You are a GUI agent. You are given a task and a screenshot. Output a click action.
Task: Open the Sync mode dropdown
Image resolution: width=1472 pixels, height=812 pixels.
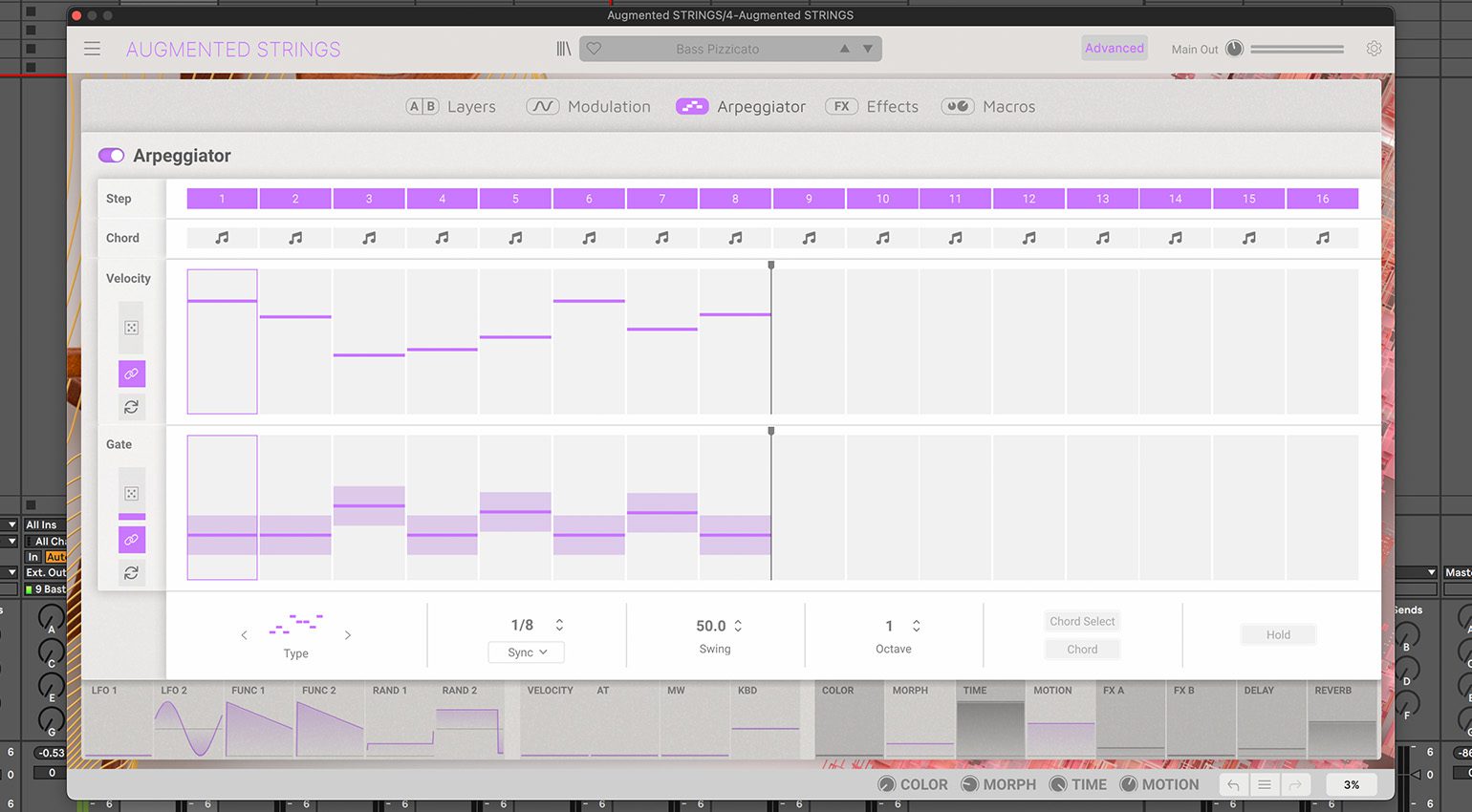pyautogui.click(x=527, y=652)
